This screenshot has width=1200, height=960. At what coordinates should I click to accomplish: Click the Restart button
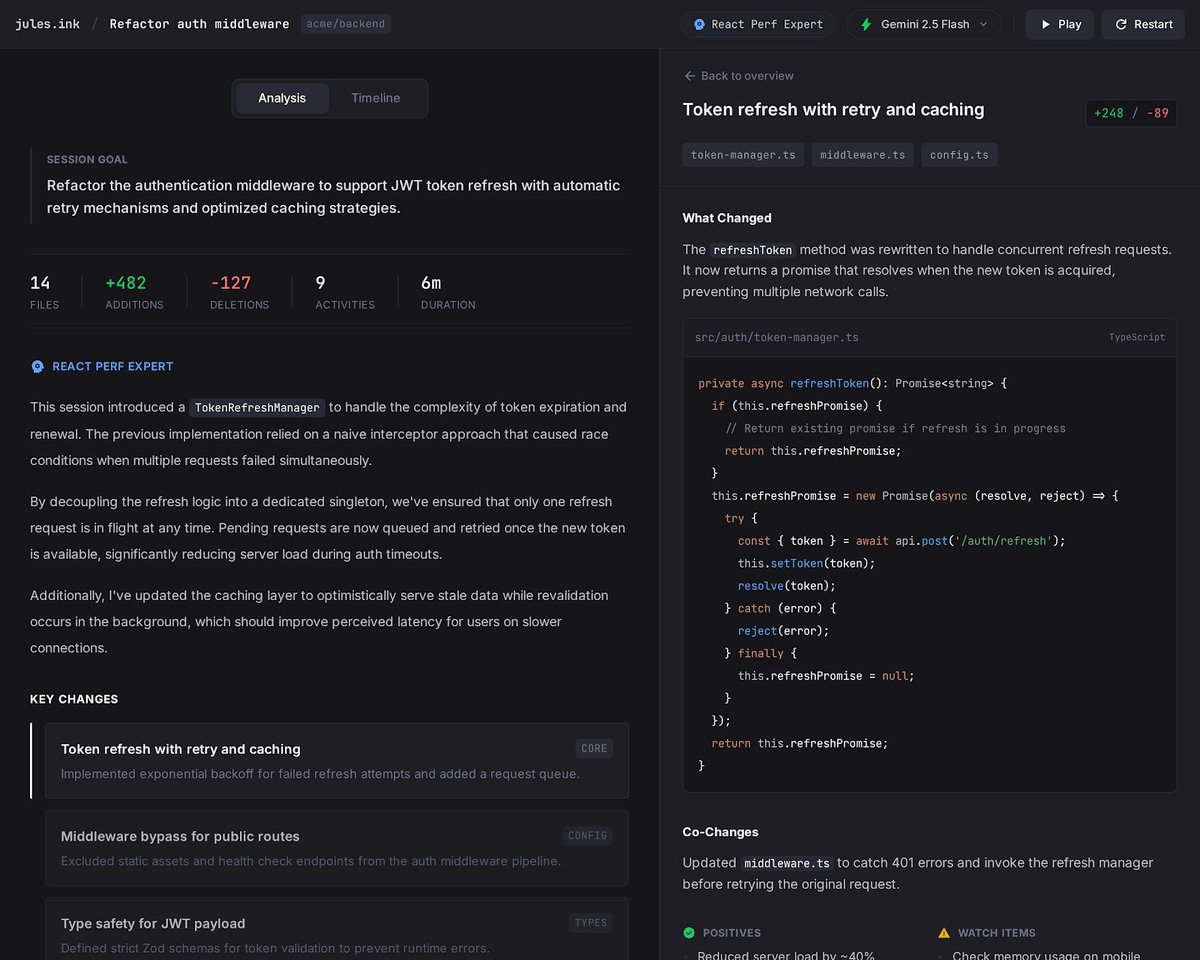point(1143,24)
